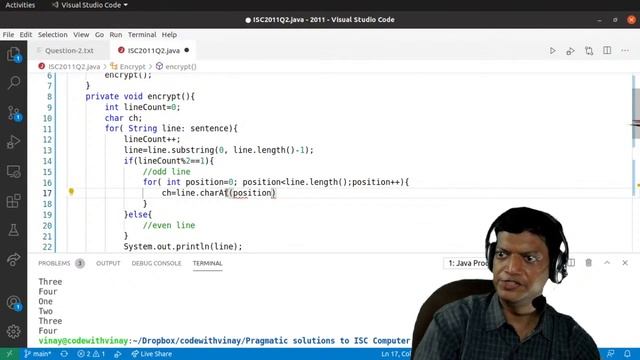Open Visual Studio Code app menu in top bar

tap(90, 5)
